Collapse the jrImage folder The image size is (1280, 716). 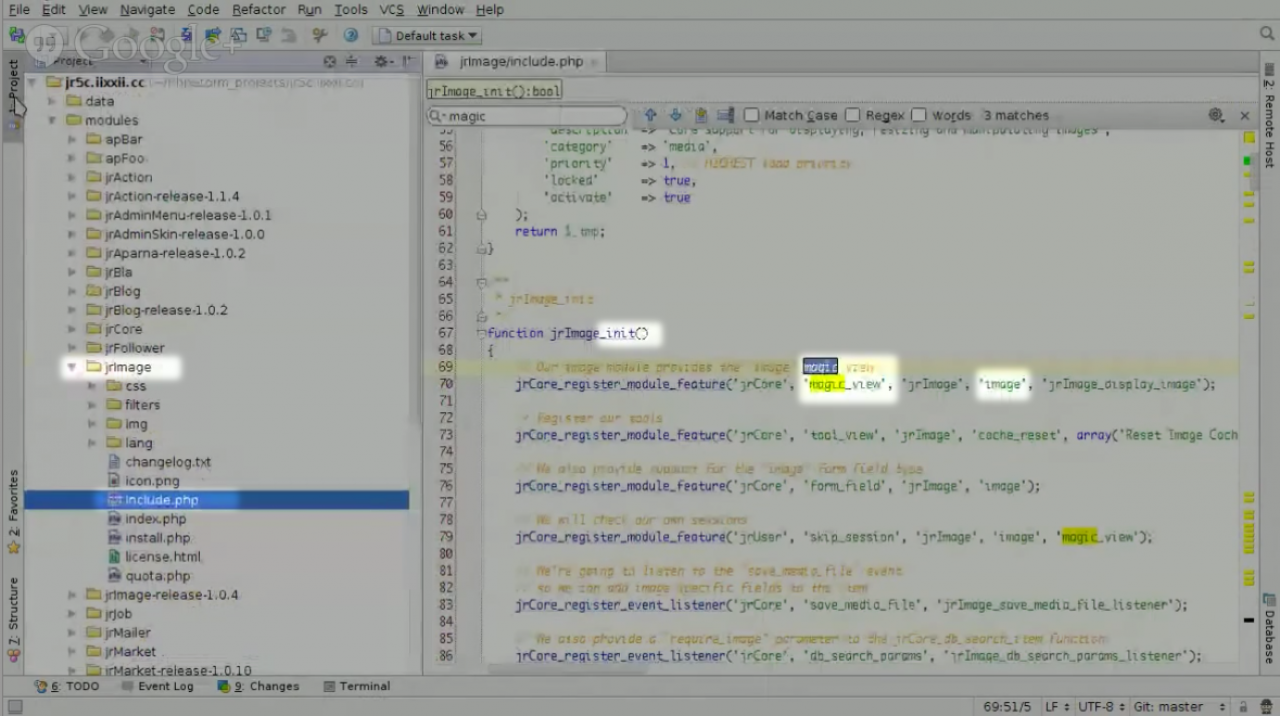pyautogui.click(x=72, y=367)
